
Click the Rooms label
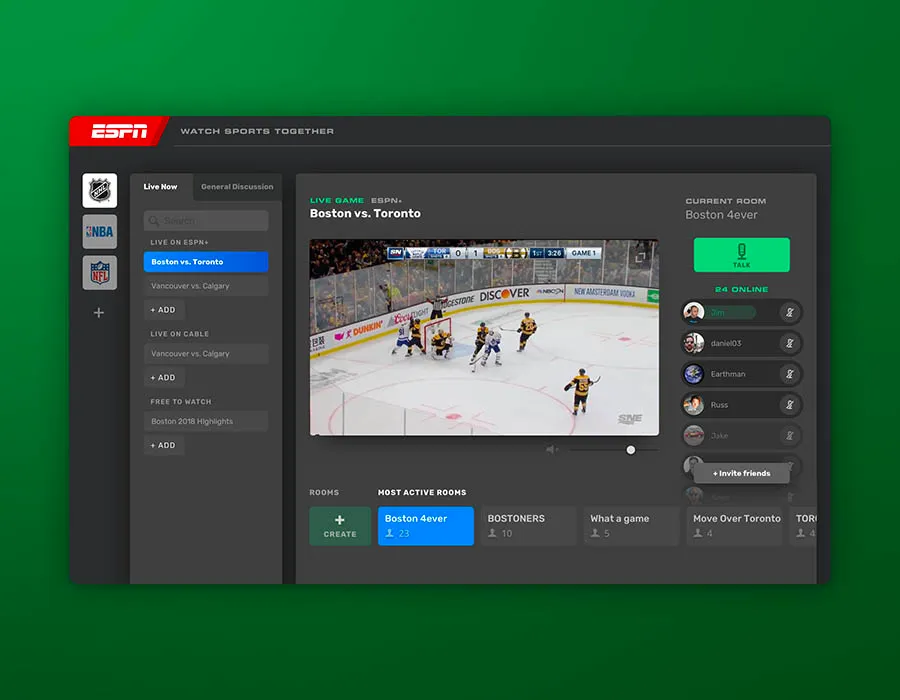324,492
